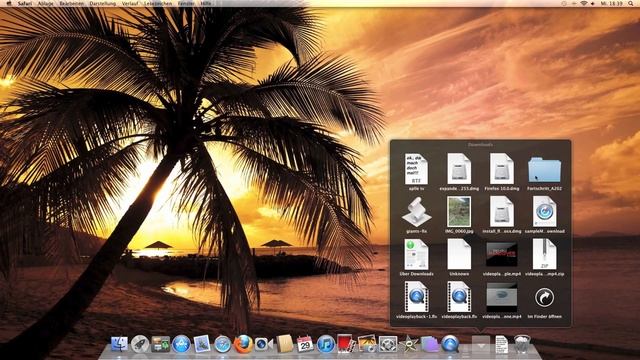
Task: Click the Im Finder öffnen arrow button
Action: click(544, 298)
